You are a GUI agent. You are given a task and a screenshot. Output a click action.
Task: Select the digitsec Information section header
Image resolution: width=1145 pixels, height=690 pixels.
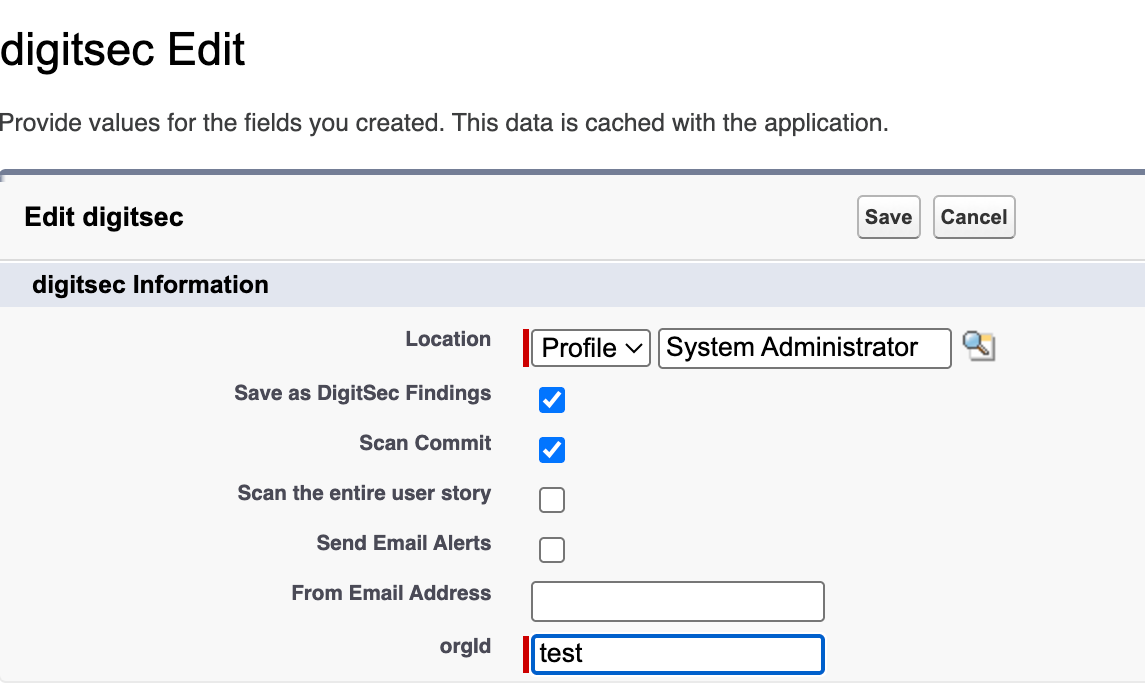tap(150, 284)
